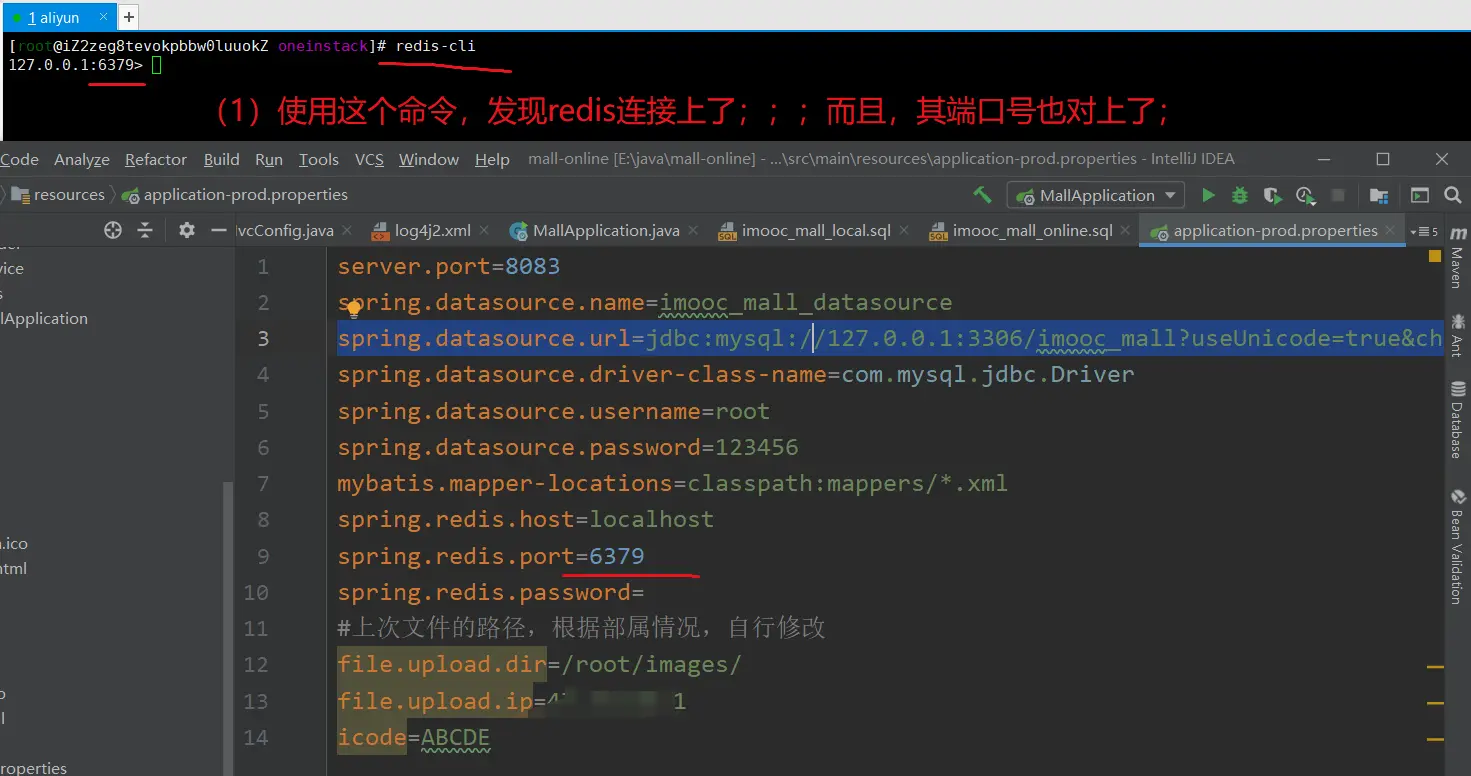
Task: Open the VCS menu
Action: click(369, 160)
